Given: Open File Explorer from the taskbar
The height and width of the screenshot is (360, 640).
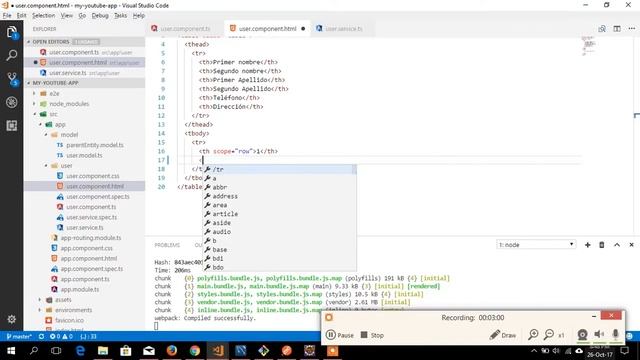Looking at the screenshot, I should pyautogui.click(x=103, y=351).
